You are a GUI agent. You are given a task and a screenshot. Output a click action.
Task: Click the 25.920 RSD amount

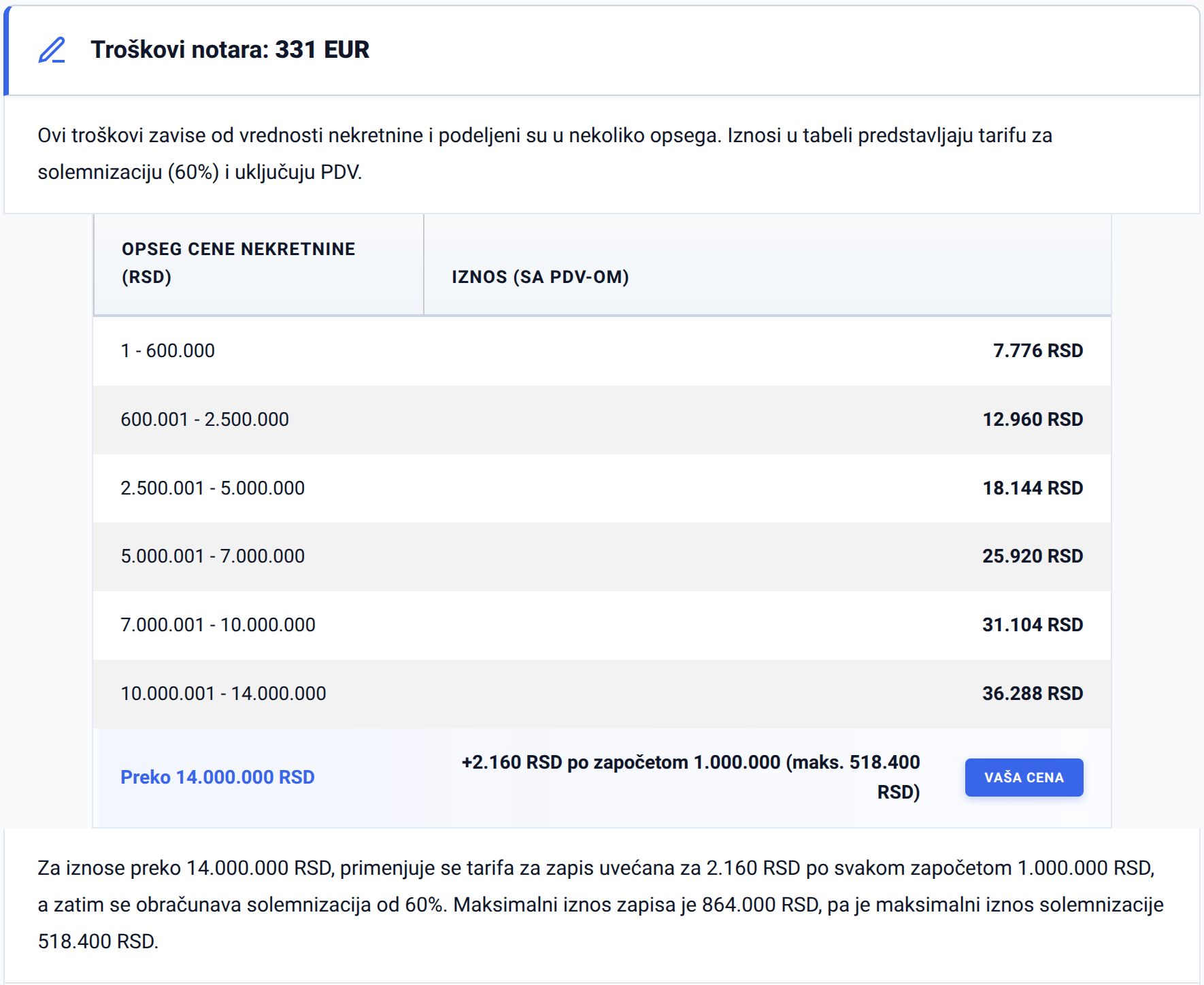(1033, 556)
